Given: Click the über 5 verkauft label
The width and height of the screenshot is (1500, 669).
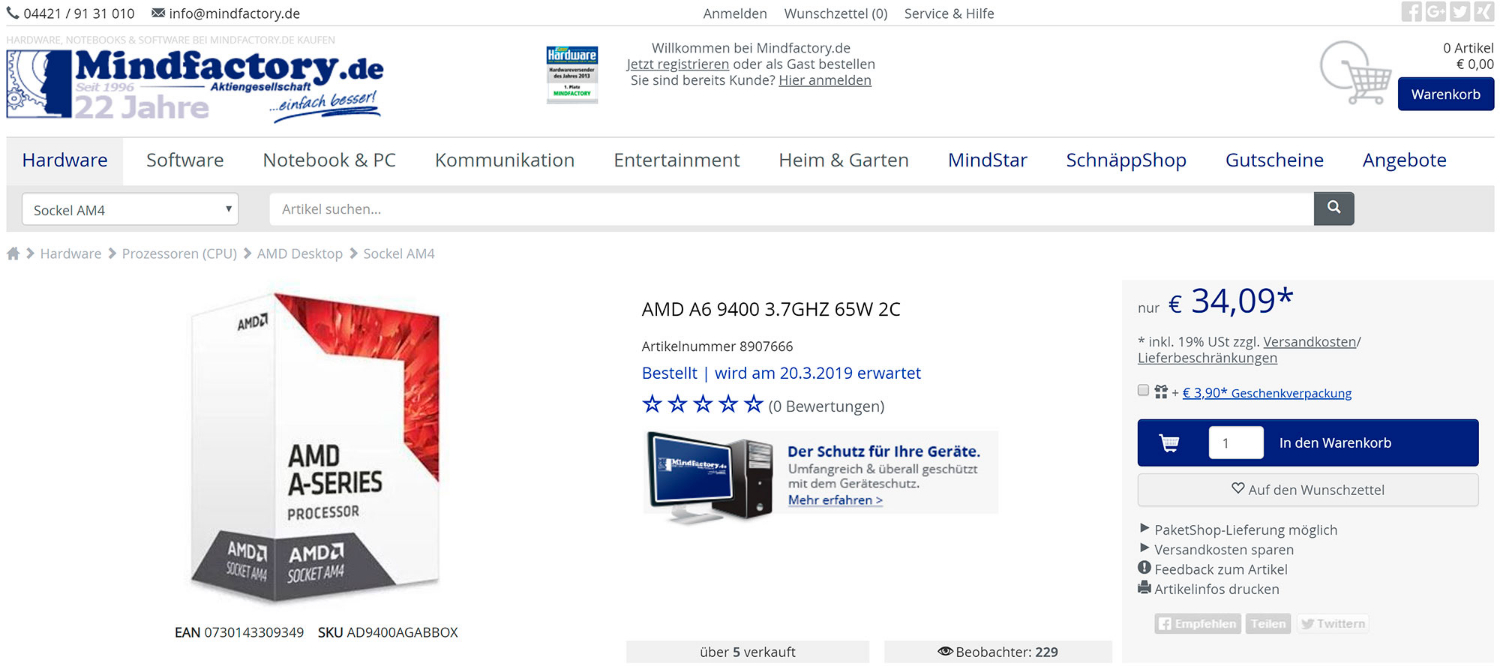Looking at the screenshot, I should click(748, 652).
